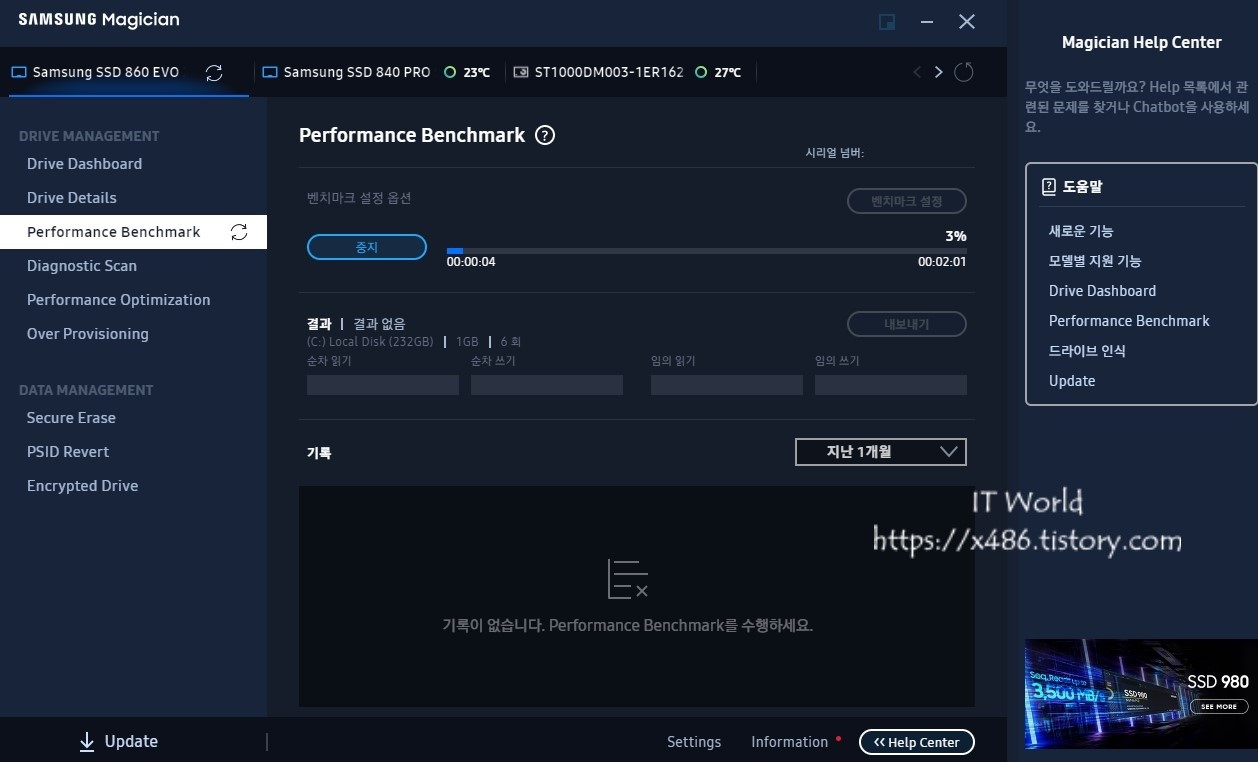Image resolution: width=1258 pixels, height=762 pixels.
Task: Click the Help Center toggle button
Action: point(917,742)
